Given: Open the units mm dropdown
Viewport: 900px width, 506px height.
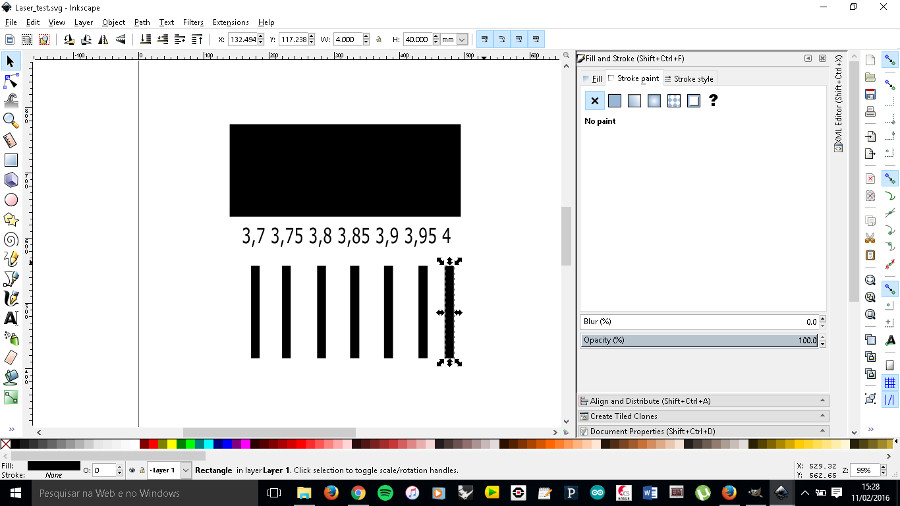Looking at the screenshot, I should [x=461, y=40].
